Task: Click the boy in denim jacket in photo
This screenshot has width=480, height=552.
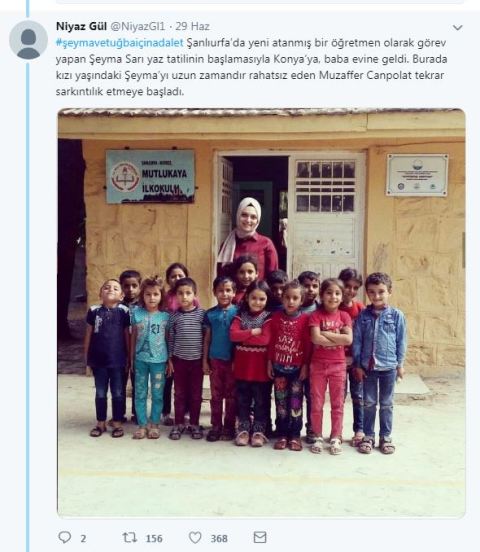Action: tap(380, 363)
